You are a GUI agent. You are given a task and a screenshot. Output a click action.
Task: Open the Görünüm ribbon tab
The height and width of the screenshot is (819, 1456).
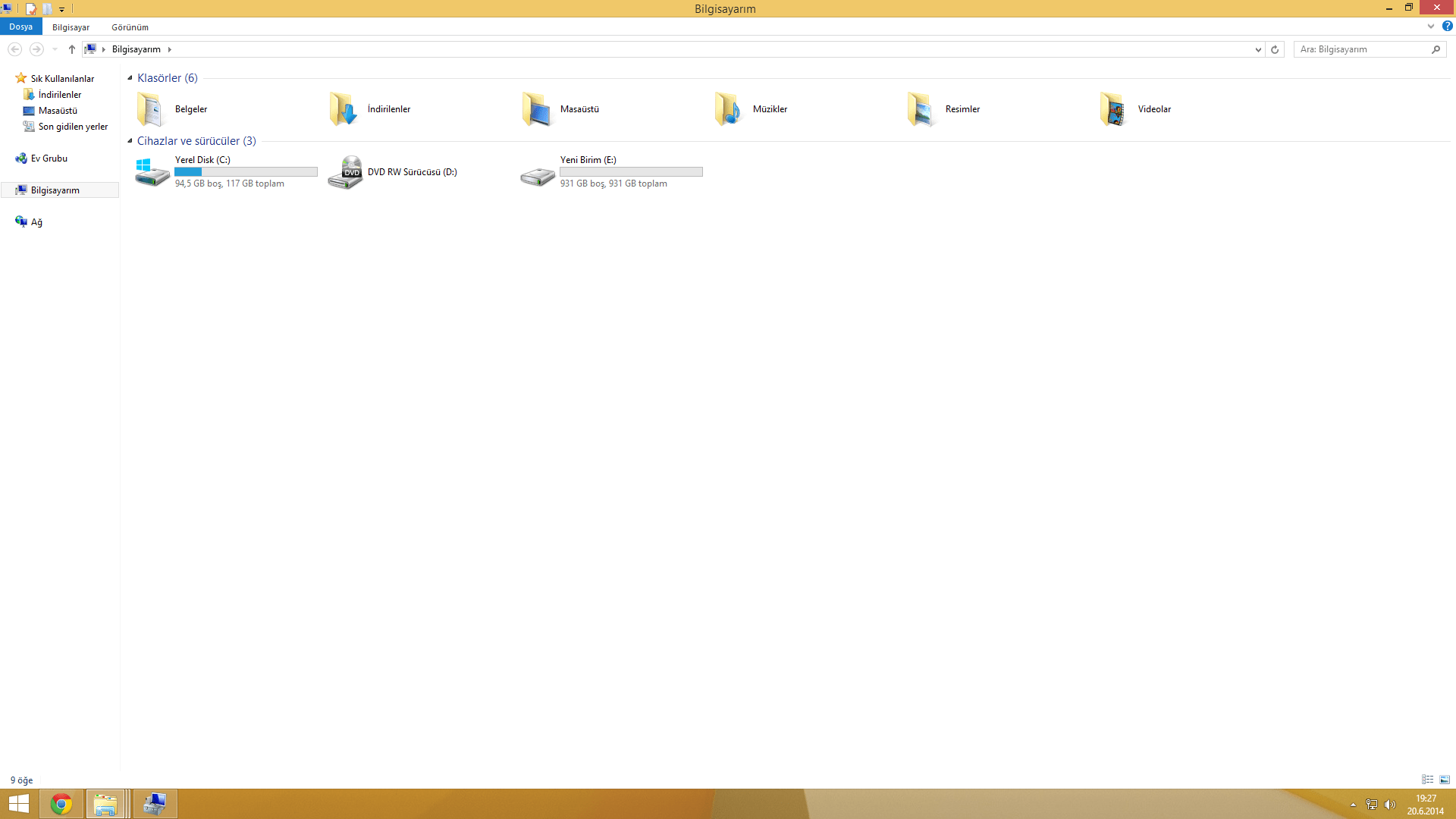click(x=130, y=27)
